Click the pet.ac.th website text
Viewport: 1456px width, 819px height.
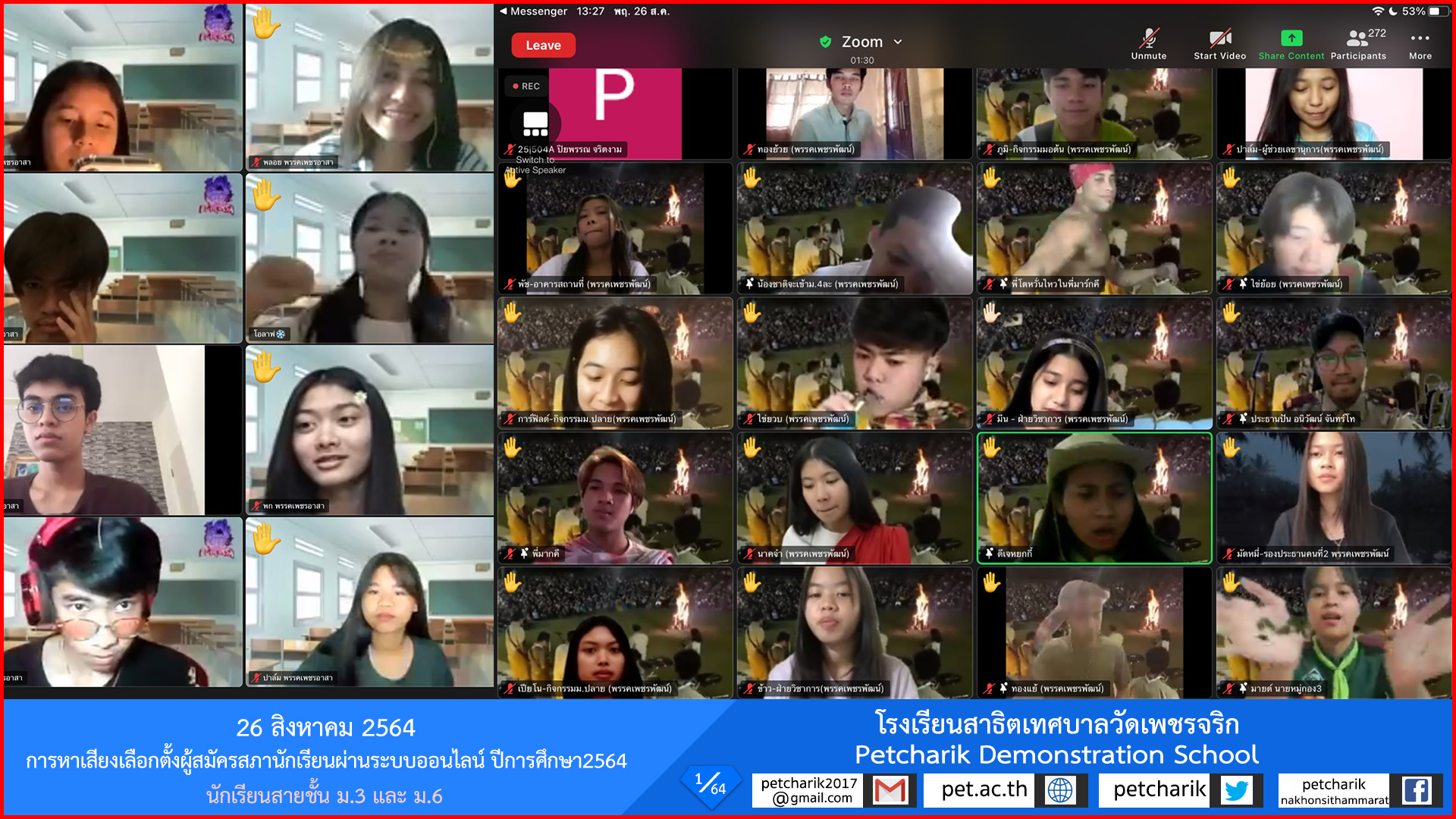984,789
